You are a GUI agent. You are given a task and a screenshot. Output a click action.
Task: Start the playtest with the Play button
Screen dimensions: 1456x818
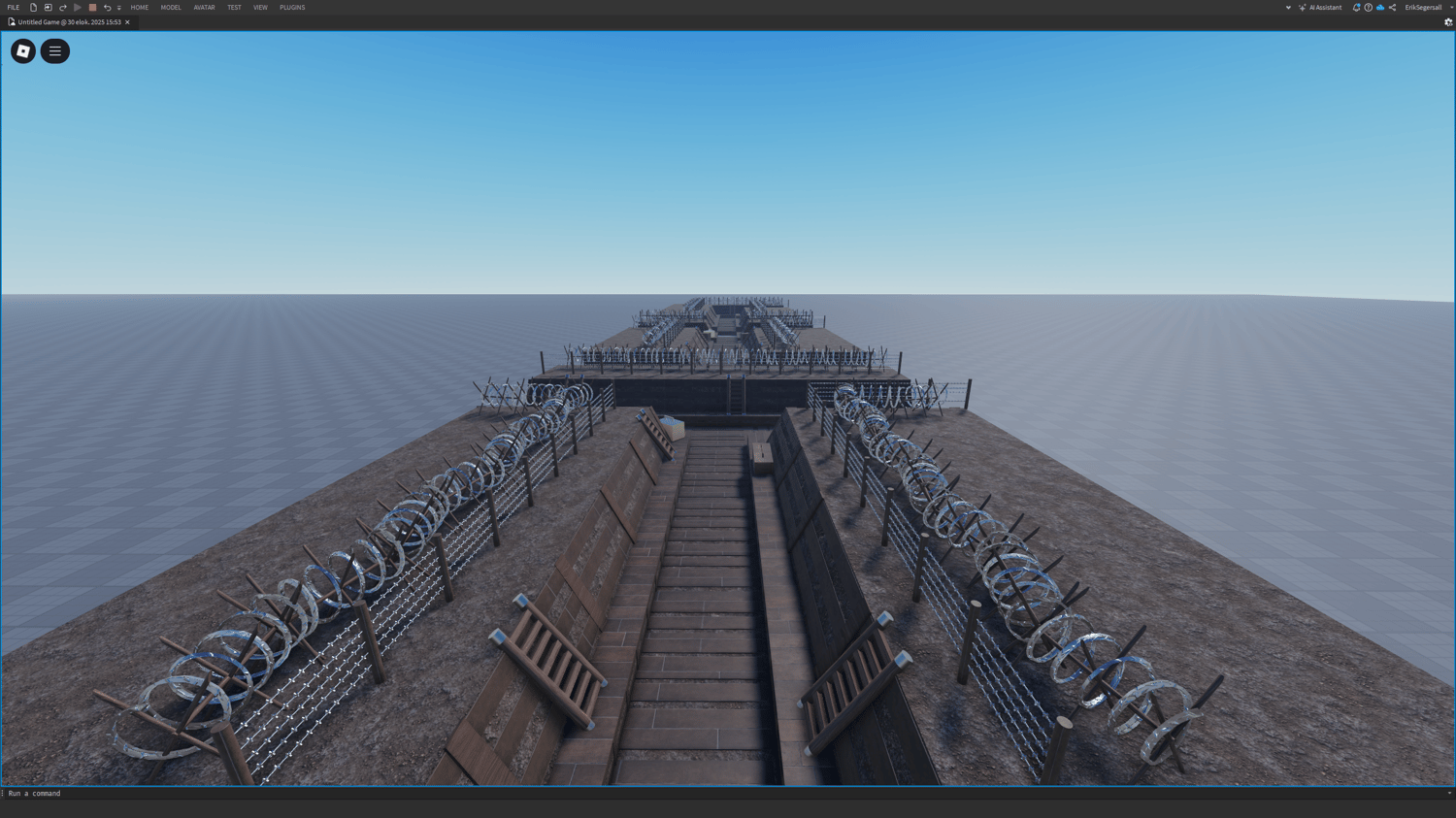click(78, 8)
